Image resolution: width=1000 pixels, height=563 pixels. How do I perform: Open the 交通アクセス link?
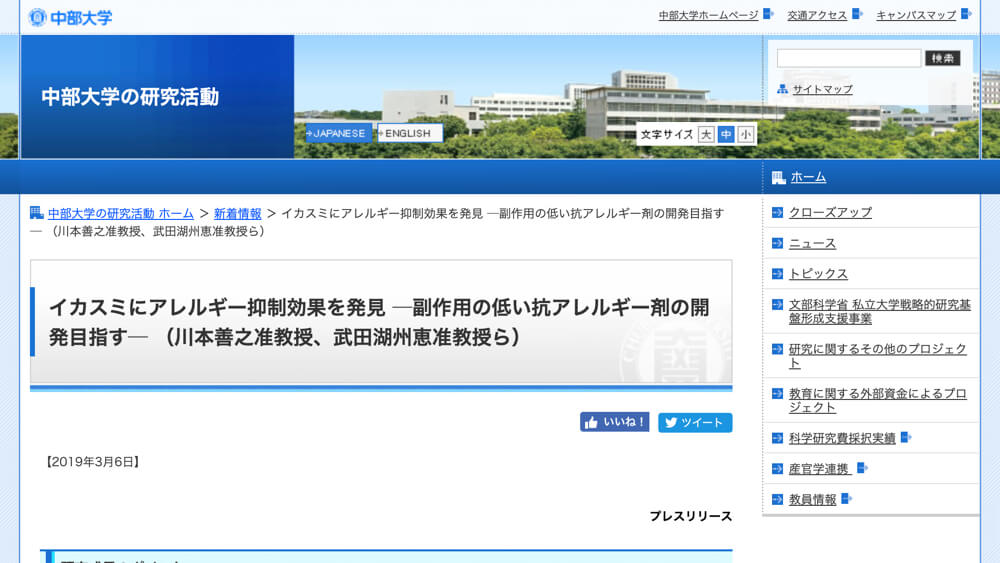(x=816, y=15)
